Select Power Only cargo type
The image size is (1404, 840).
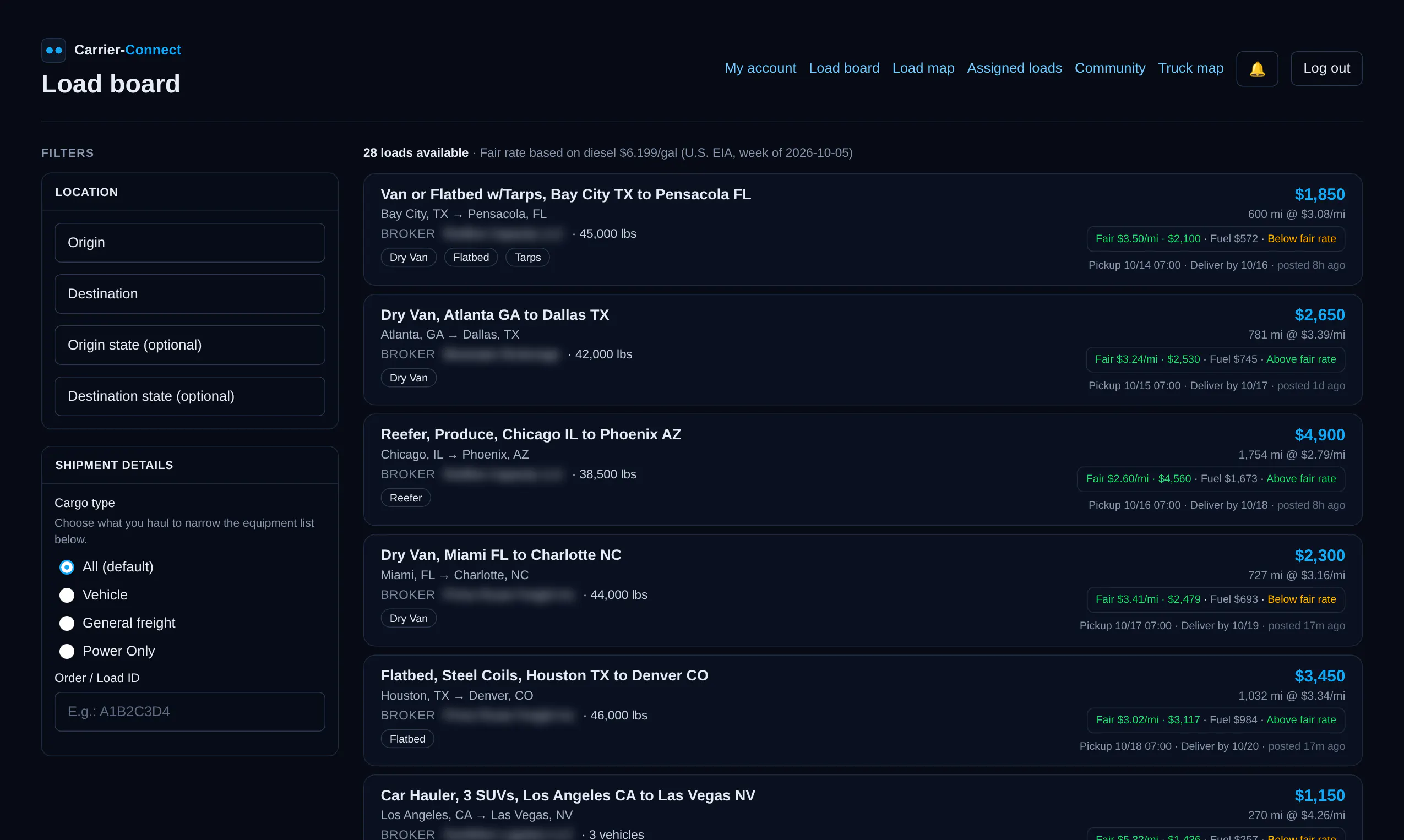(x=67, y=652)
